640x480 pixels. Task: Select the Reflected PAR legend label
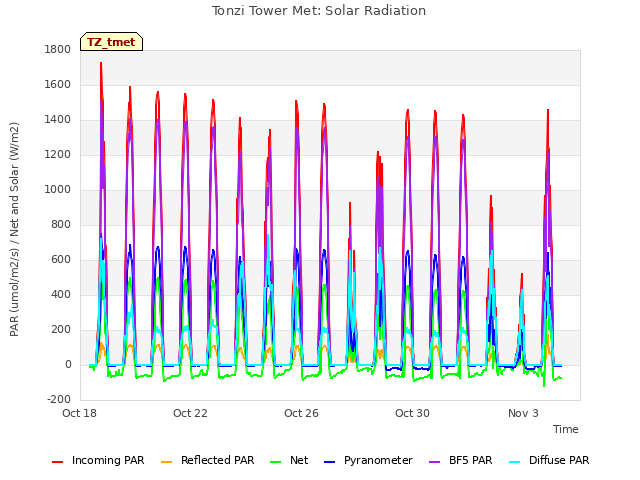pos(218,460)
